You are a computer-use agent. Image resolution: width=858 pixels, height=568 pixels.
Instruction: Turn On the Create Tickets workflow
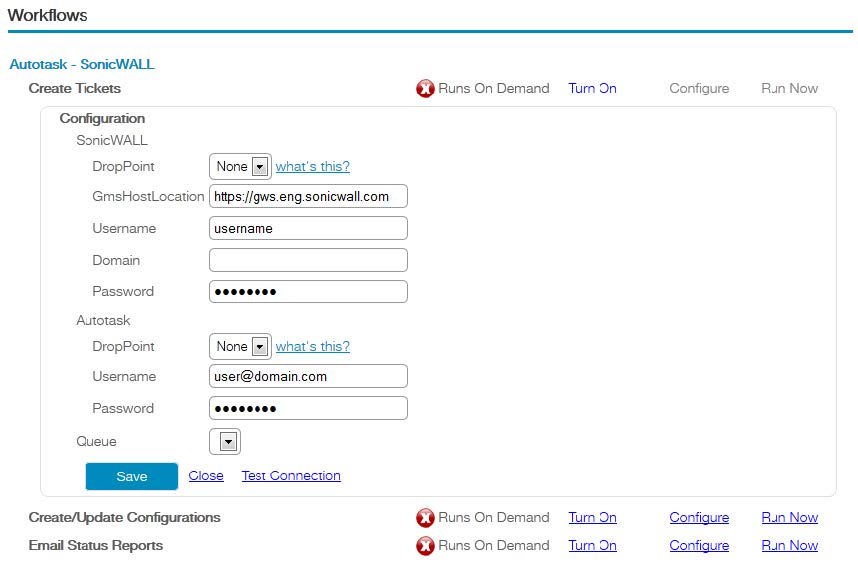coord(593,88)
